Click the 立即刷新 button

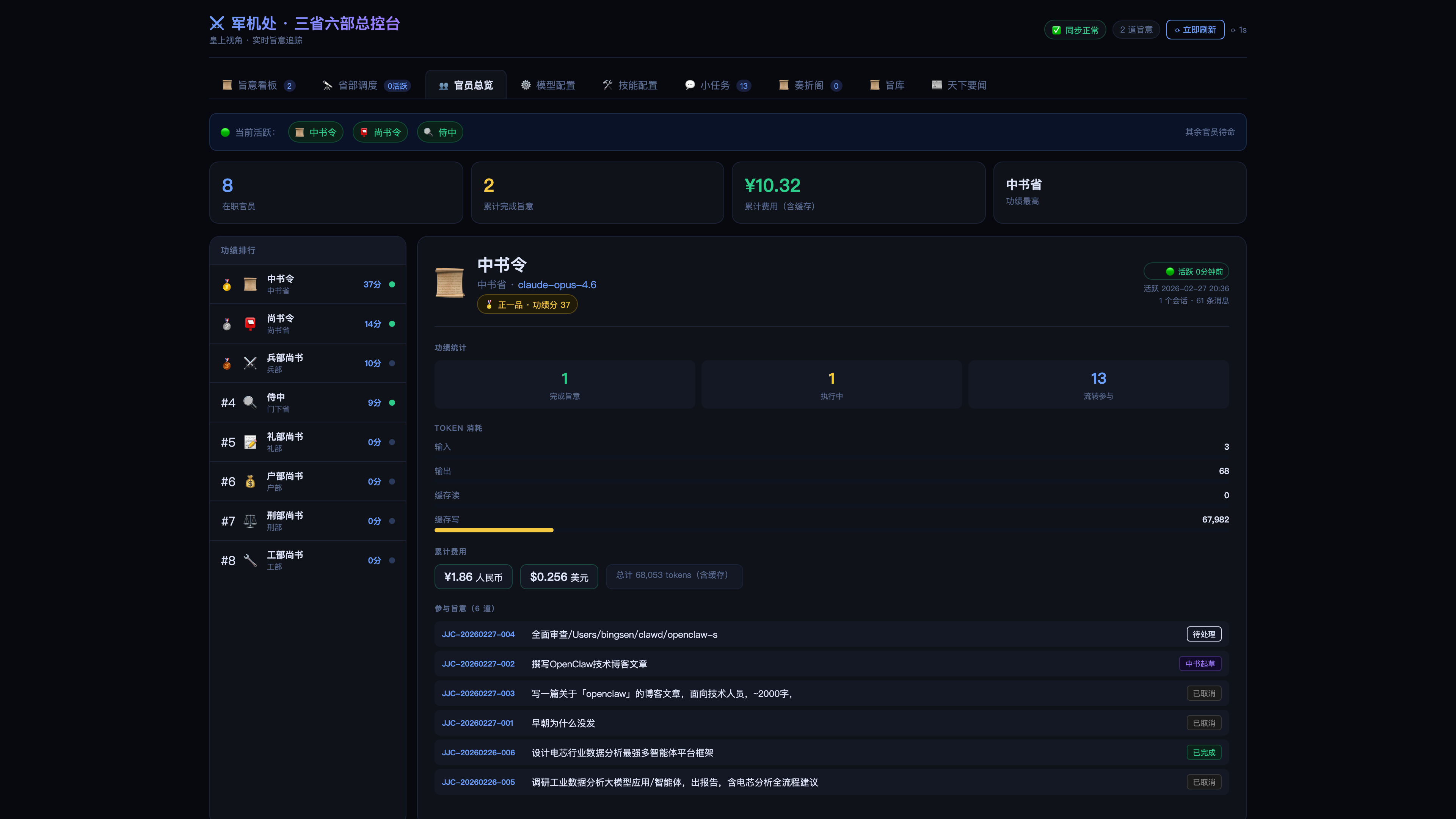coord(1195,30)
